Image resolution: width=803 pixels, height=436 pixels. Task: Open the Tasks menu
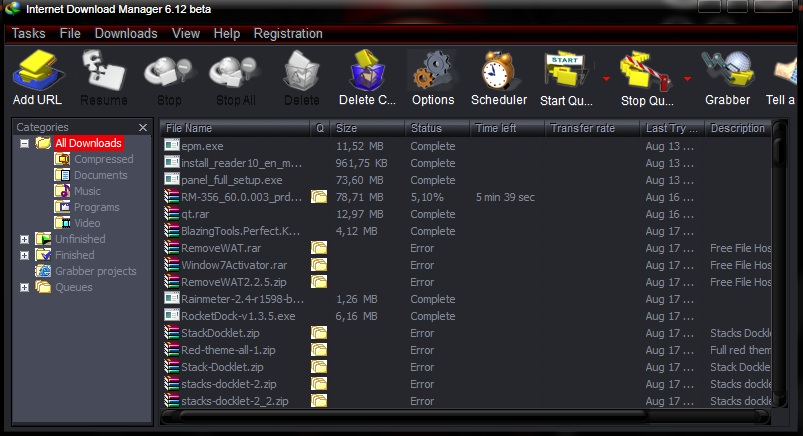point(29,33)
